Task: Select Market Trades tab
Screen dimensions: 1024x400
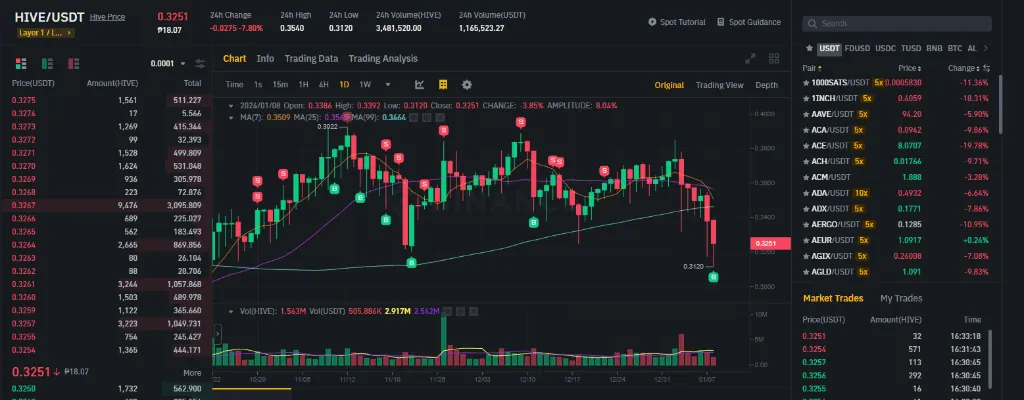Action: [x=833, y=299]
